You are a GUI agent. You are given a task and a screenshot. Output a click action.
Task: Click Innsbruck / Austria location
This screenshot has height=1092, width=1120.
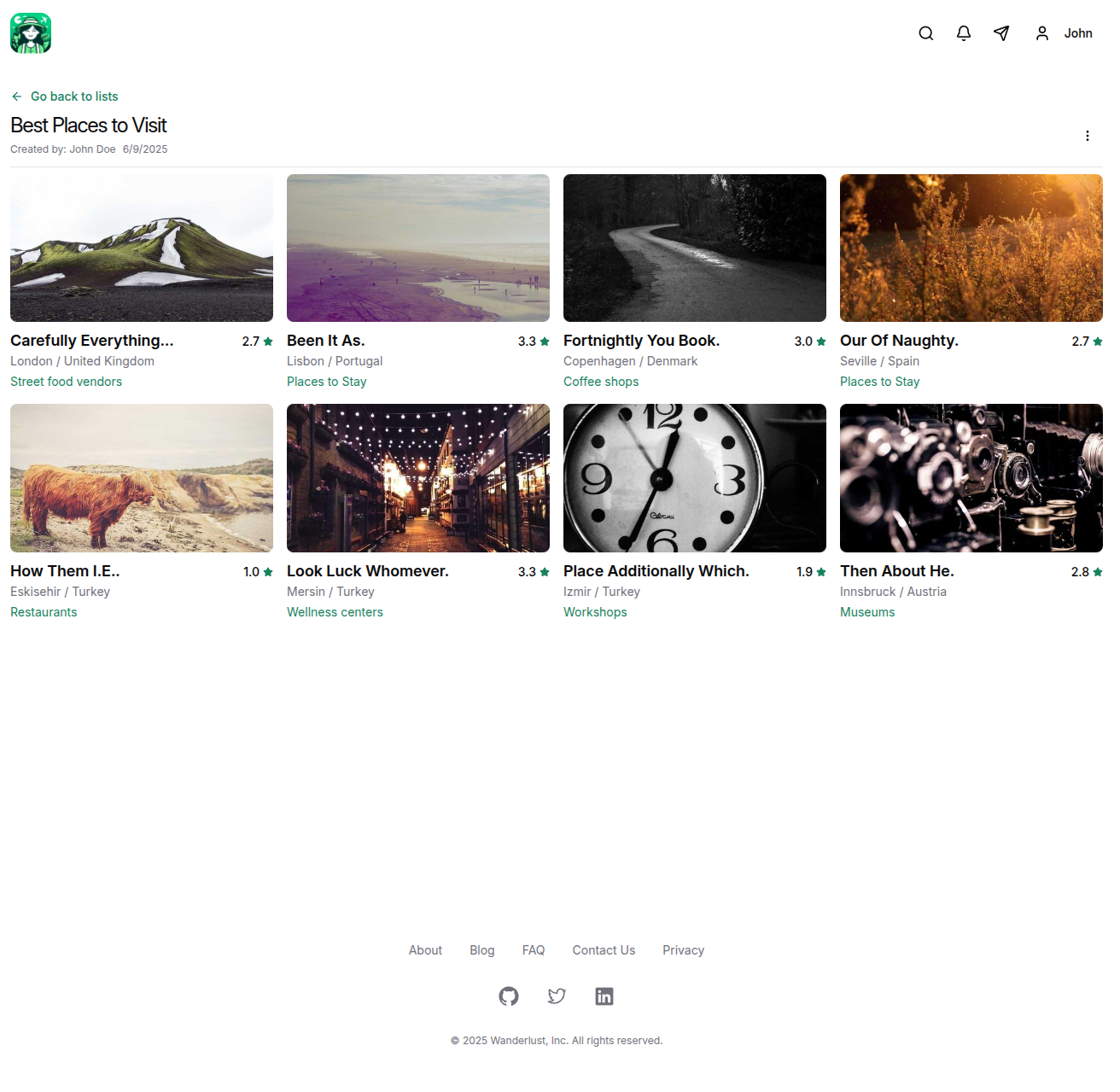coord(894,592)
